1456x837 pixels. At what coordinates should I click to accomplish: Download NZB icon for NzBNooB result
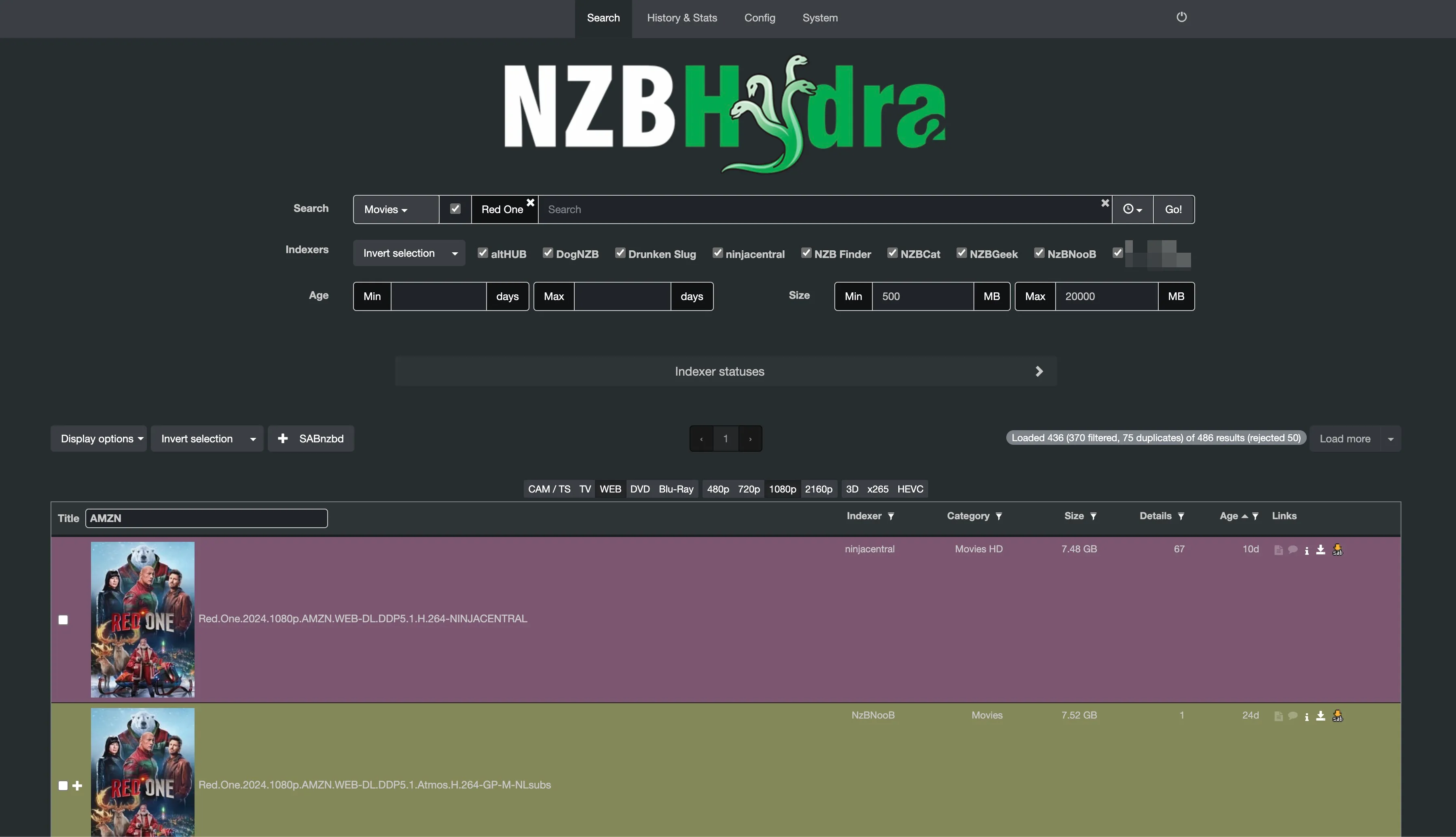pos(1321,716)
